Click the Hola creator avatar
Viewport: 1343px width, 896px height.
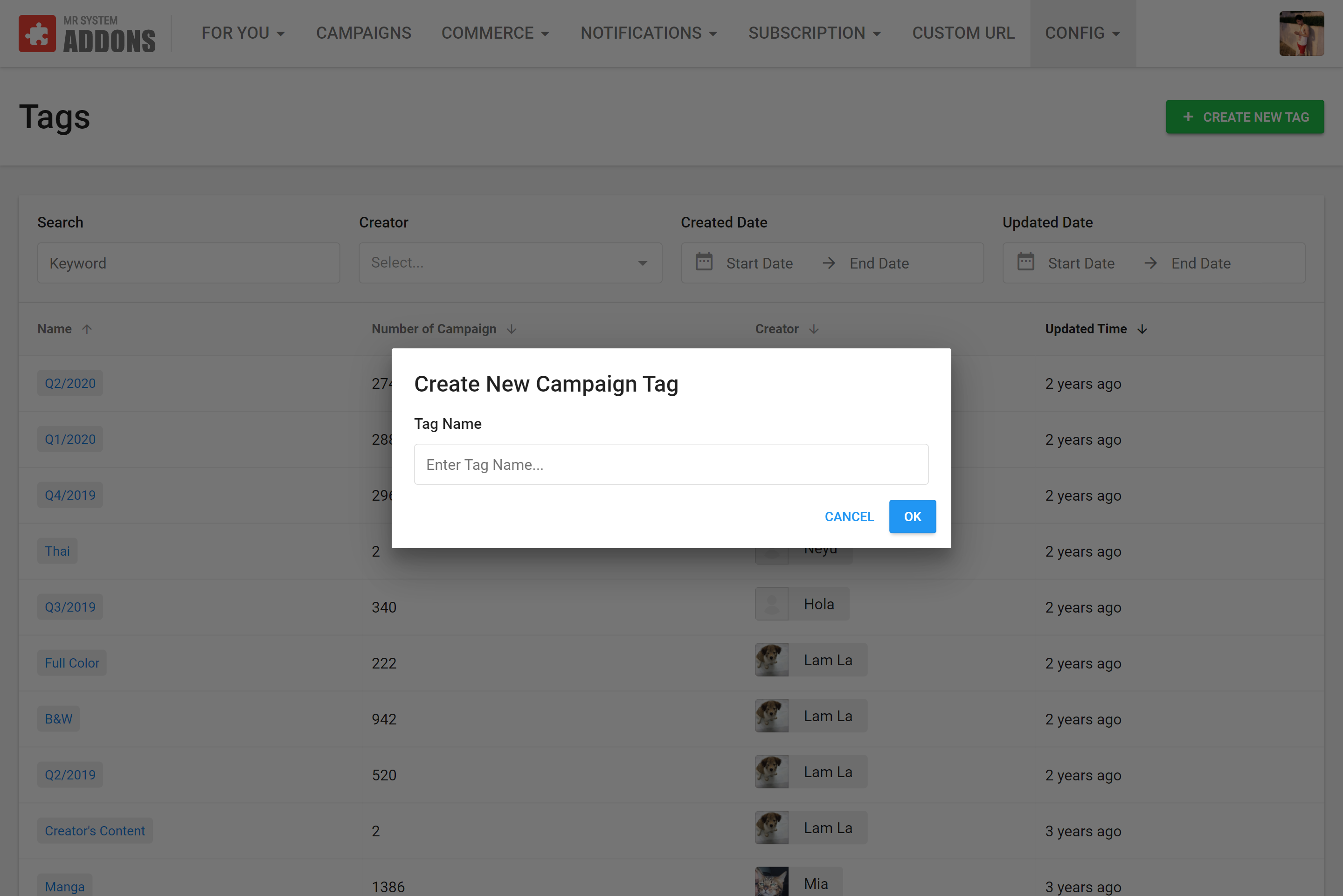771,604
